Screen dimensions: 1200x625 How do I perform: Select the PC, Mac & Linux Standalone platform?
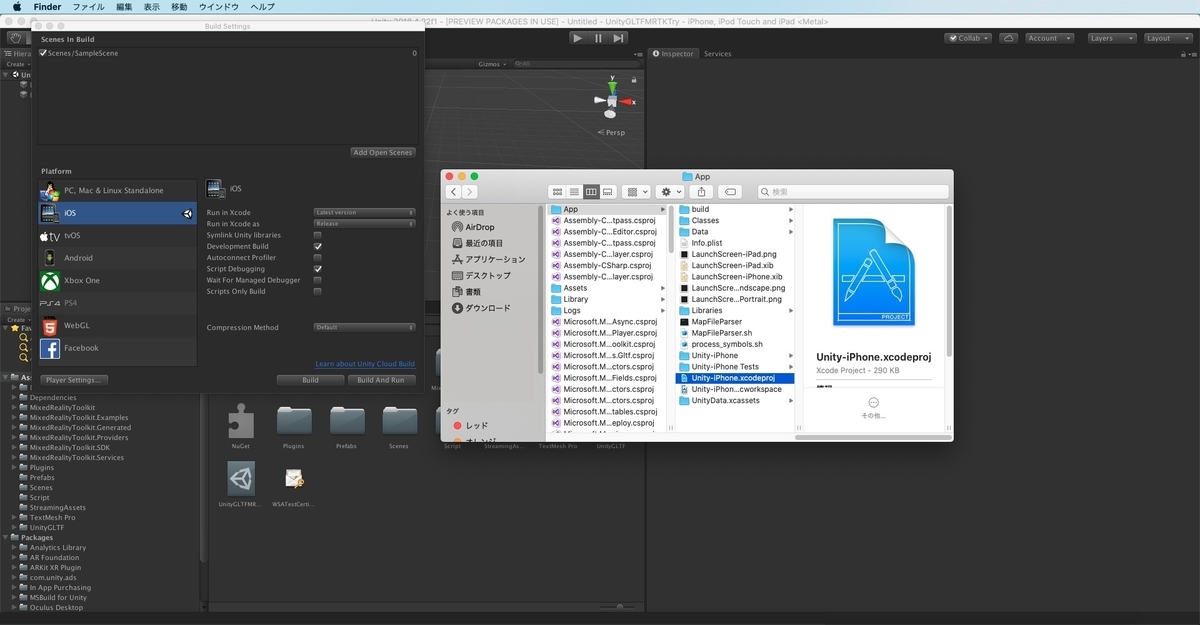(x=118, y=190)
